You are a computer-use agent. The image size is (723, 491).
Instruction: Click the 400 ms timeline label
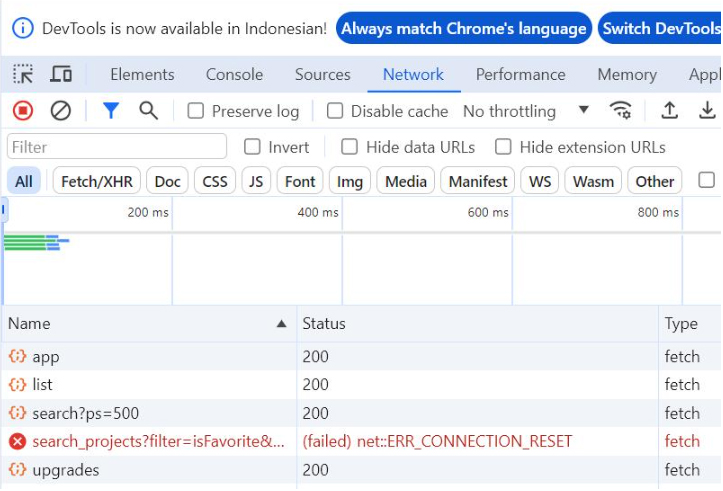click(x=318, y=213)
